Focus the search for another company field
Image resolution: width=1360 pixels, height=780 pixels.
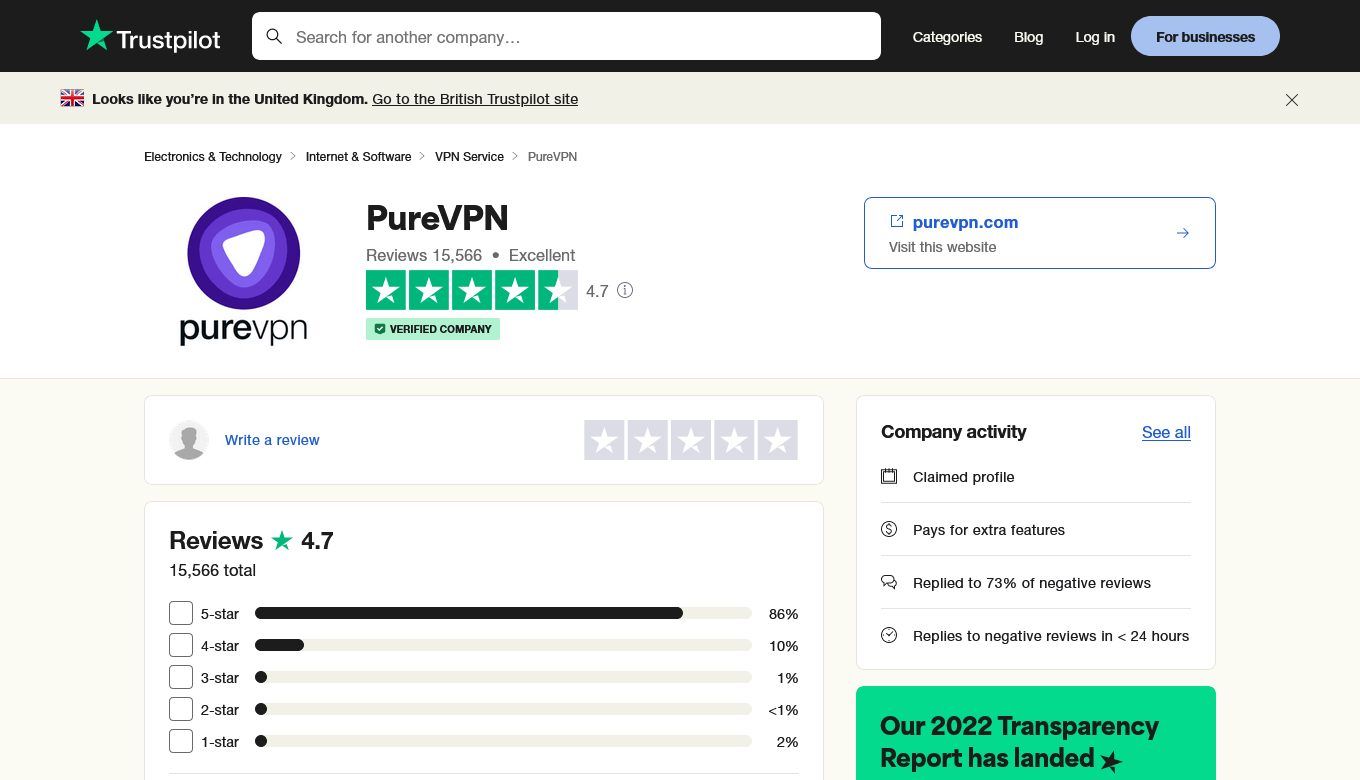[566, 36]
